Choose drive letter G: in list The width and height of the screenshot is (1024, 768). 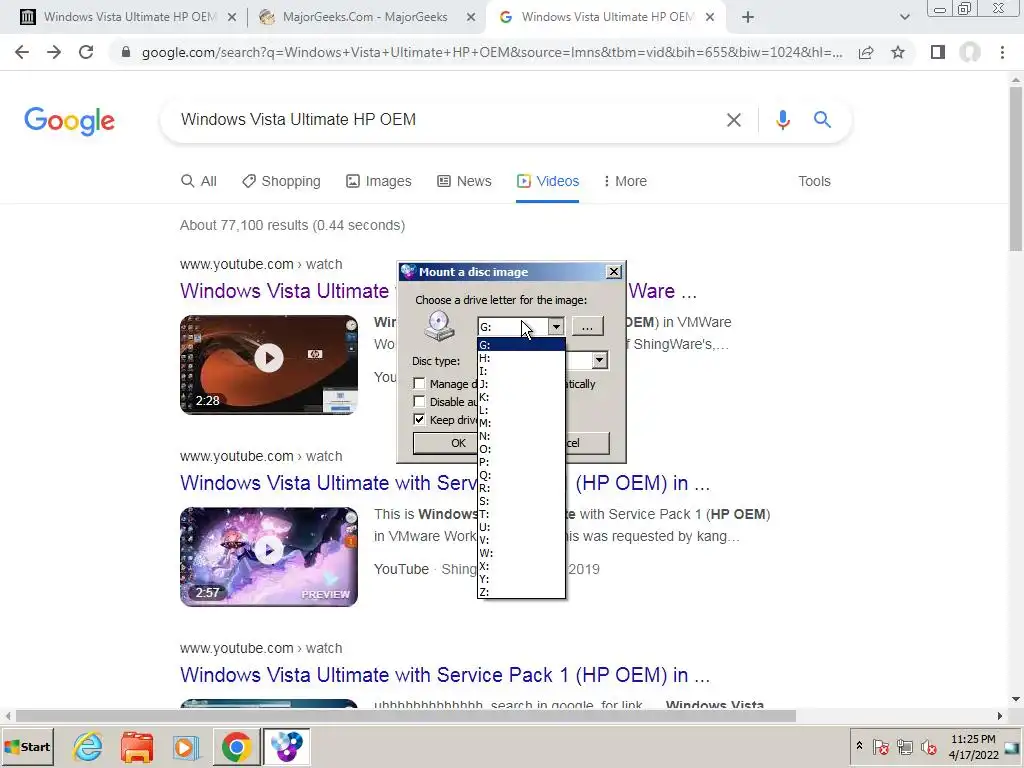tap(521, 345)
